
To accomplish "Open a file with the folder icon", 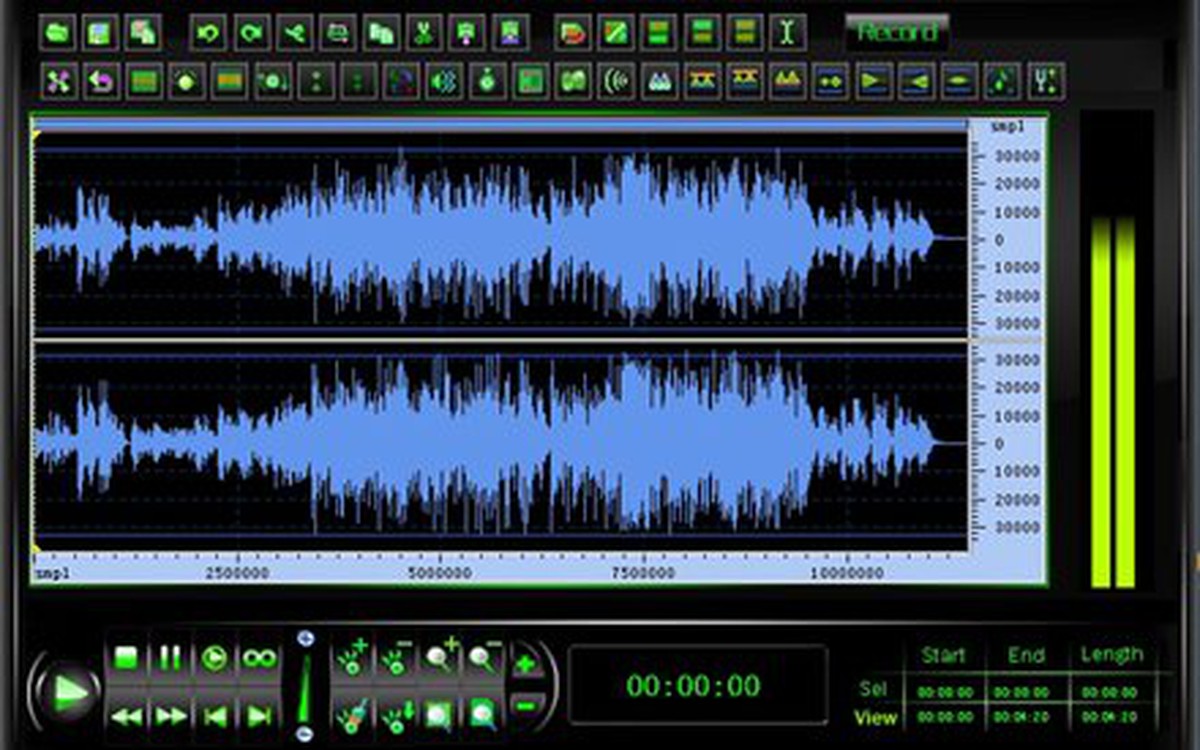I will (x=58, y=32).
